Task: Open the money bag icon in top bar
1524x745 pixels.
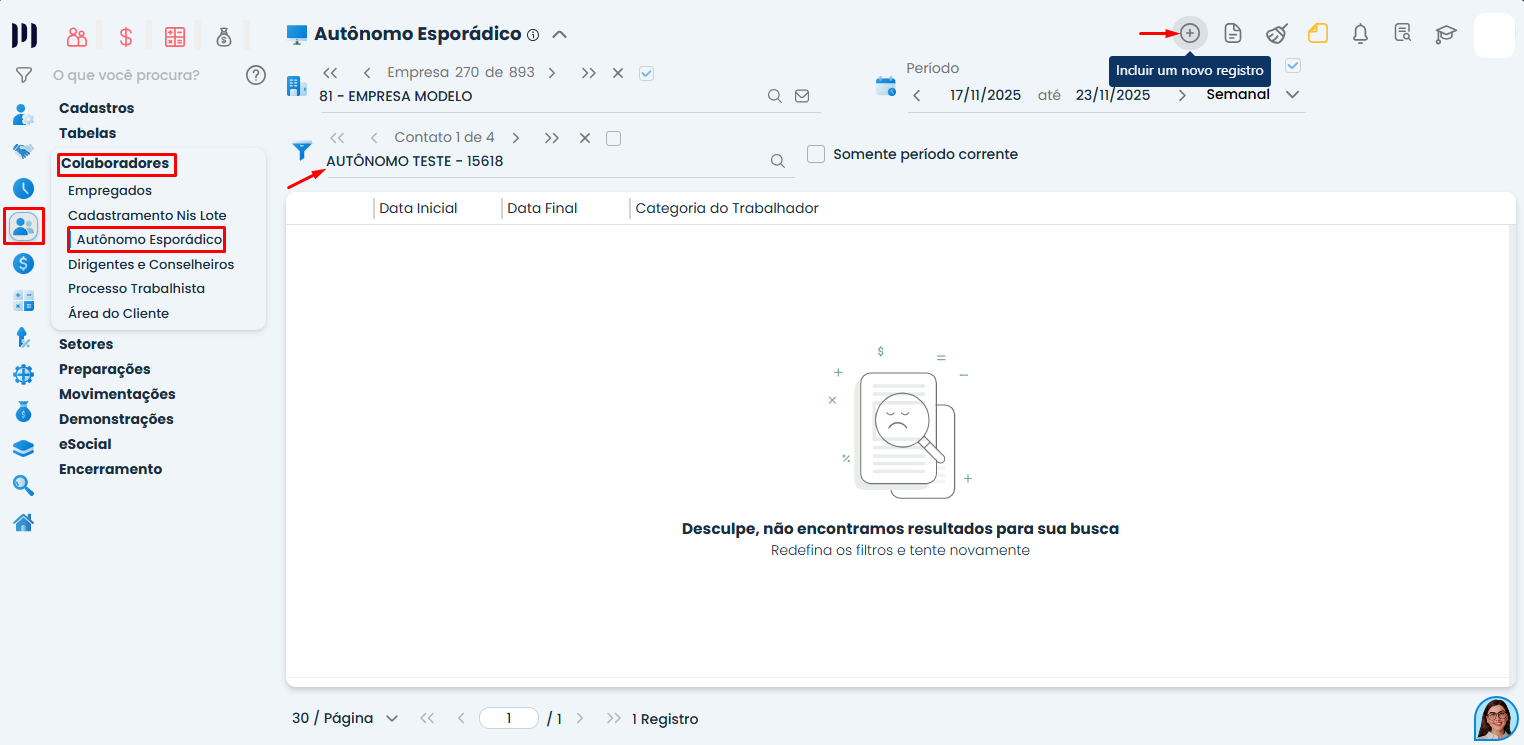Action: coord(224,37)
